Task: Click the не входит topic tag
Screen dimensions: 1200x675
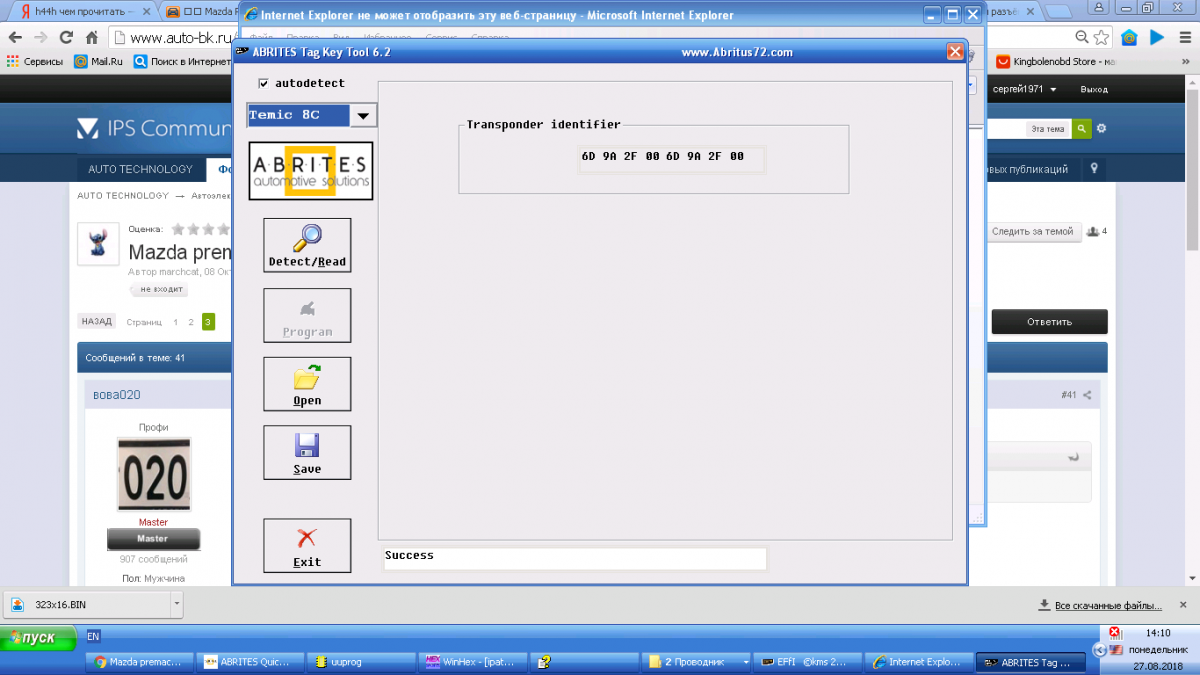Action: [x=158, y=289]
